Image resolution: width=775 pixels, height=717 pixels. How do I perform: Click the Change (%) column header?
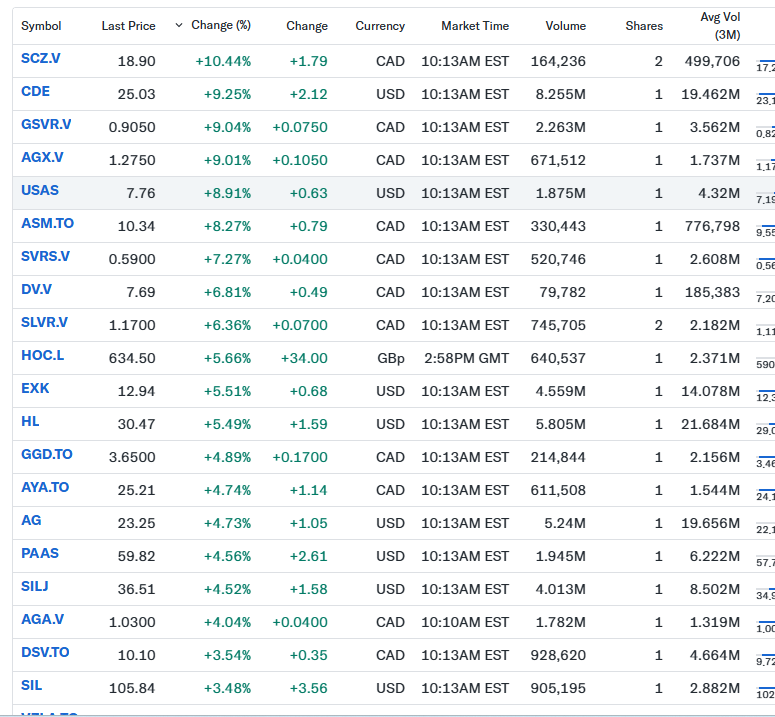(x=221, y=26)
